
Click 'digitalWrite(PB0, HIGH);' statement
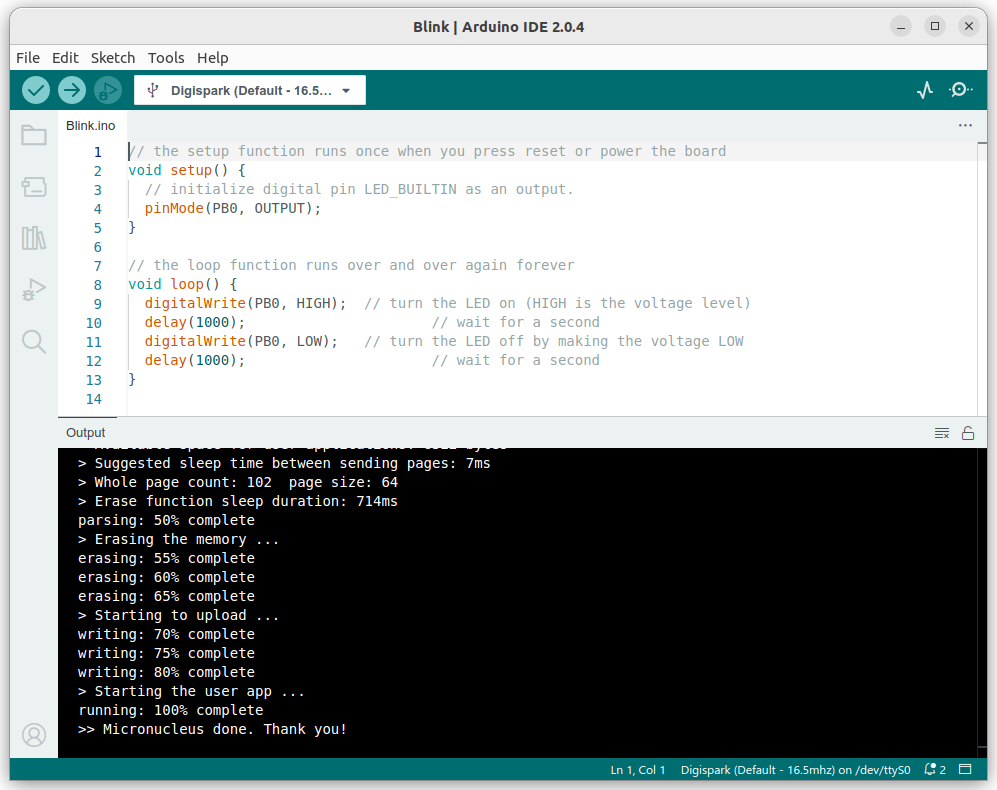245,303
